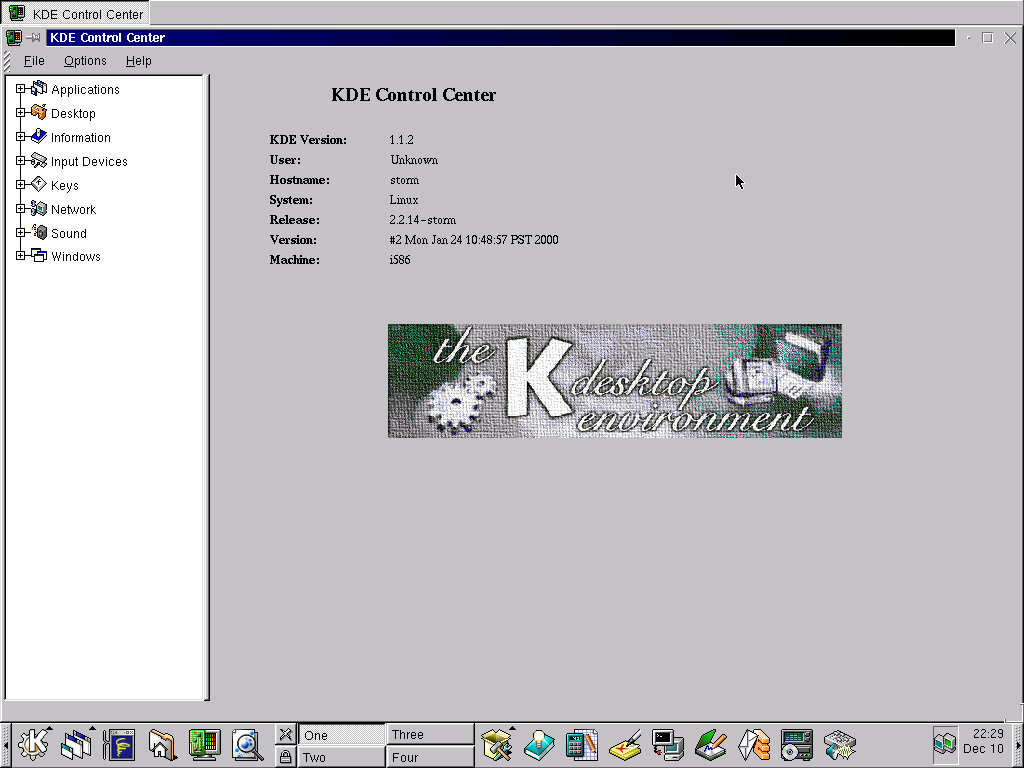Launch the home directory folder icon

[162, 744]
